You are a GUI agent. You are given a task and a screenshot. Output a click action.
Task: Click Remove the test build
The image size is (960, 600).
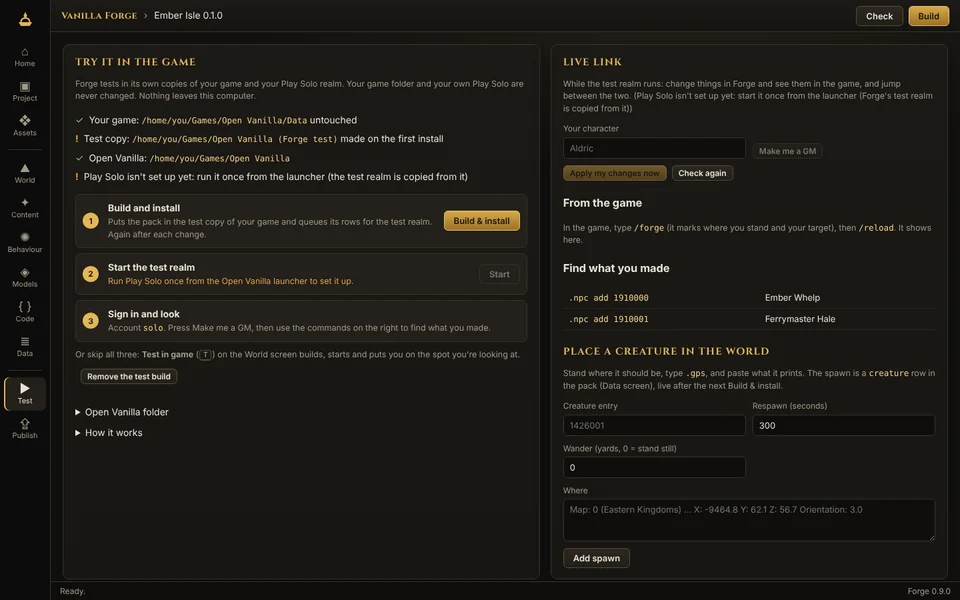(129, 377)
